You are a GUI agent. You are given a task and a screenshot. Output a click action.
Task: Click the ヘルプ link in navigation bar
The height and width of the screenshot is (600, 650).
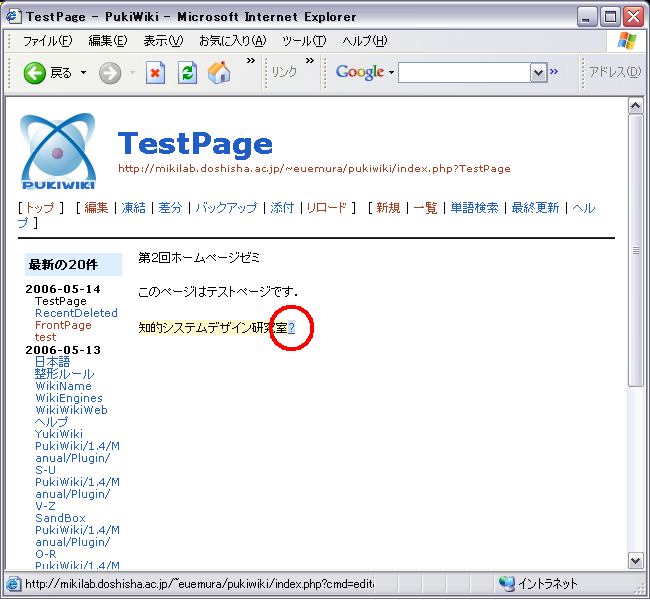[x=584, y=208]
